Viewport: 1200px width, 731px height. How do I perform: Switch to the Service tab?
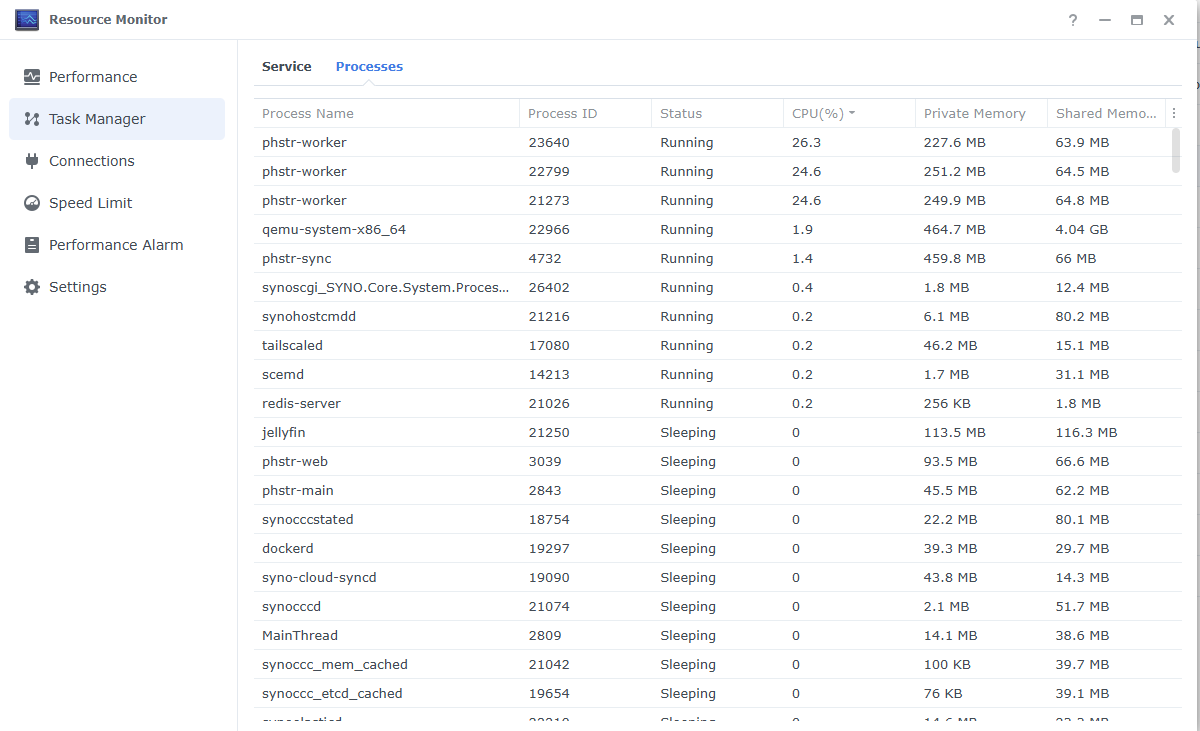point(287,67)
